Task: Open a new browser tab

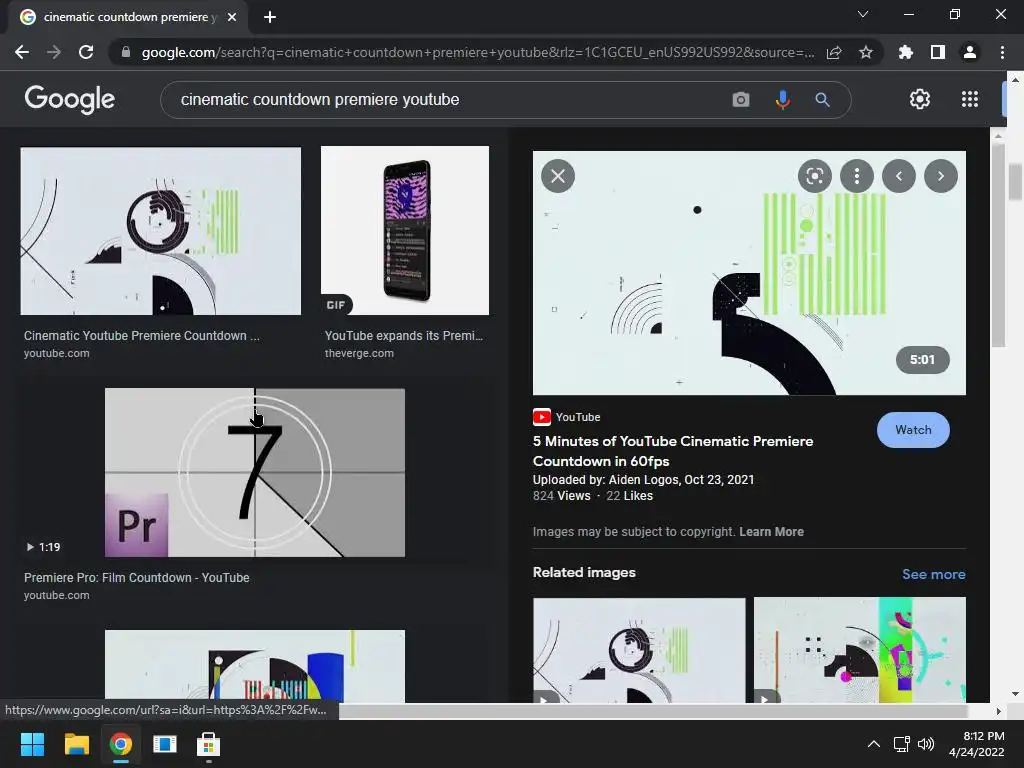Action: 270,17
